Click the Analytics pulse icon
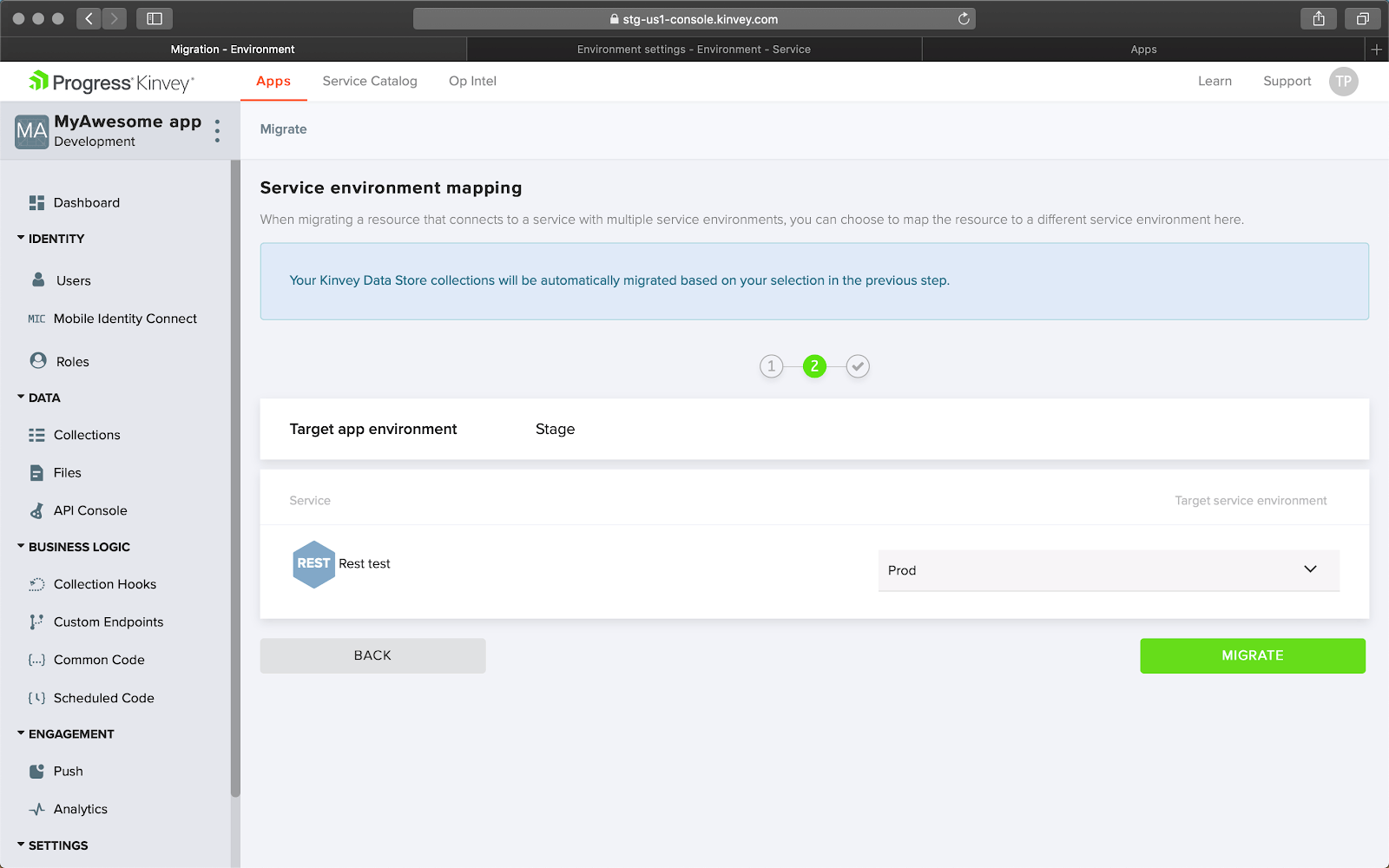 (36, 809)
